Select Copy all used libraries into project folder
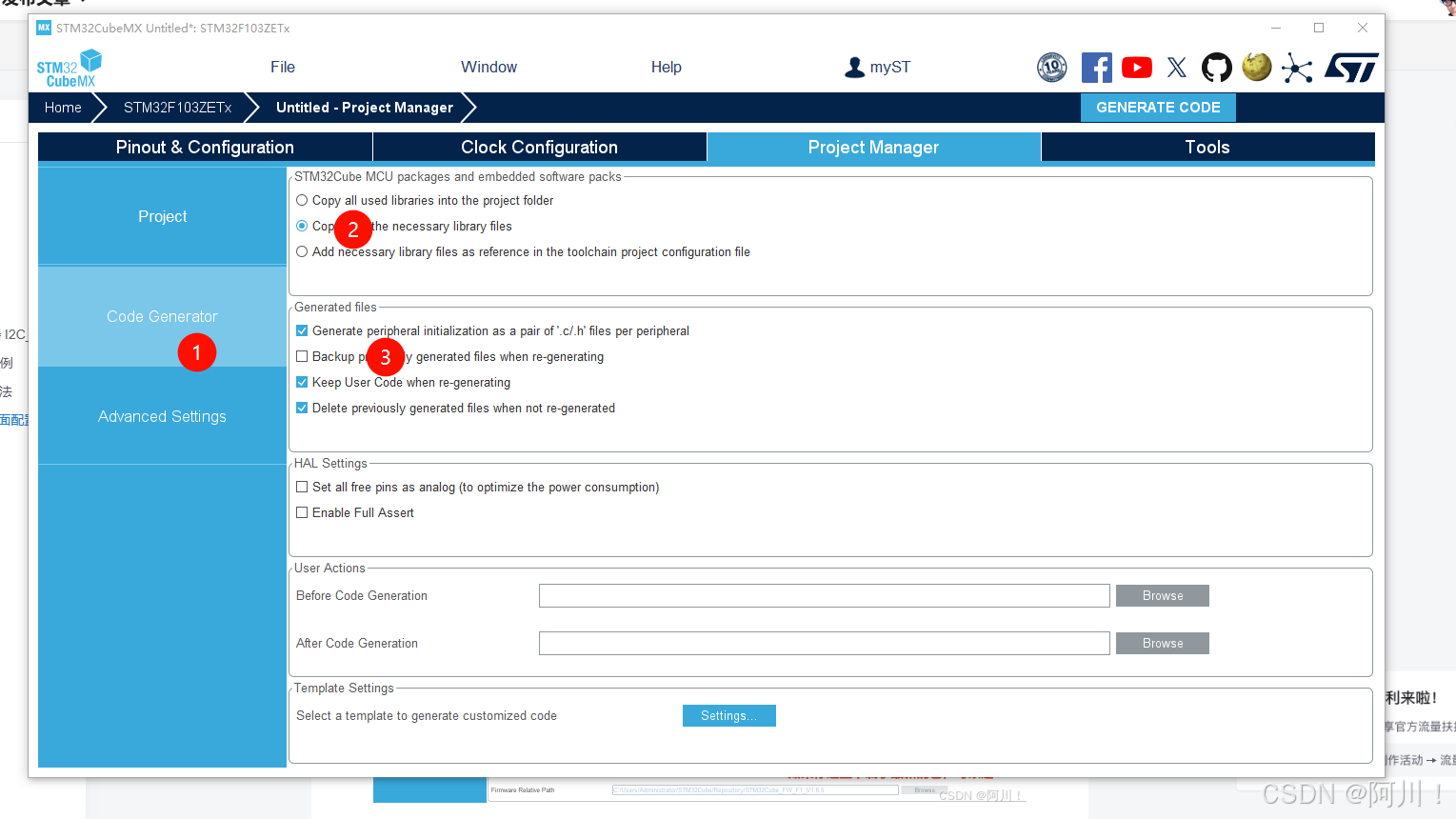The height and width of the screenshot is (819, 1456). pos(302,200)
